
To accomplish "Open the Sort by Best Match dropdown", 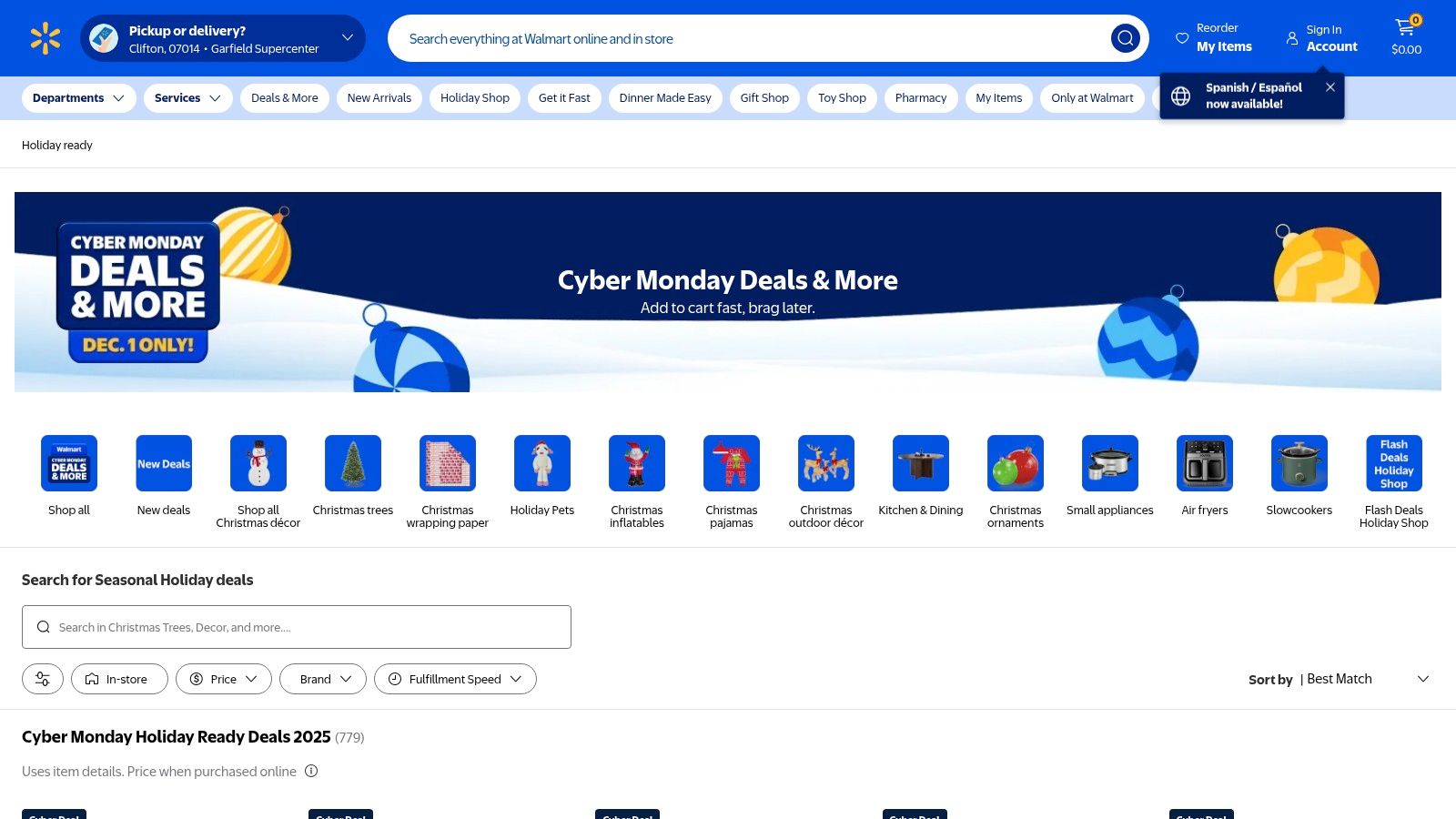I will (x=1338, y=680).
